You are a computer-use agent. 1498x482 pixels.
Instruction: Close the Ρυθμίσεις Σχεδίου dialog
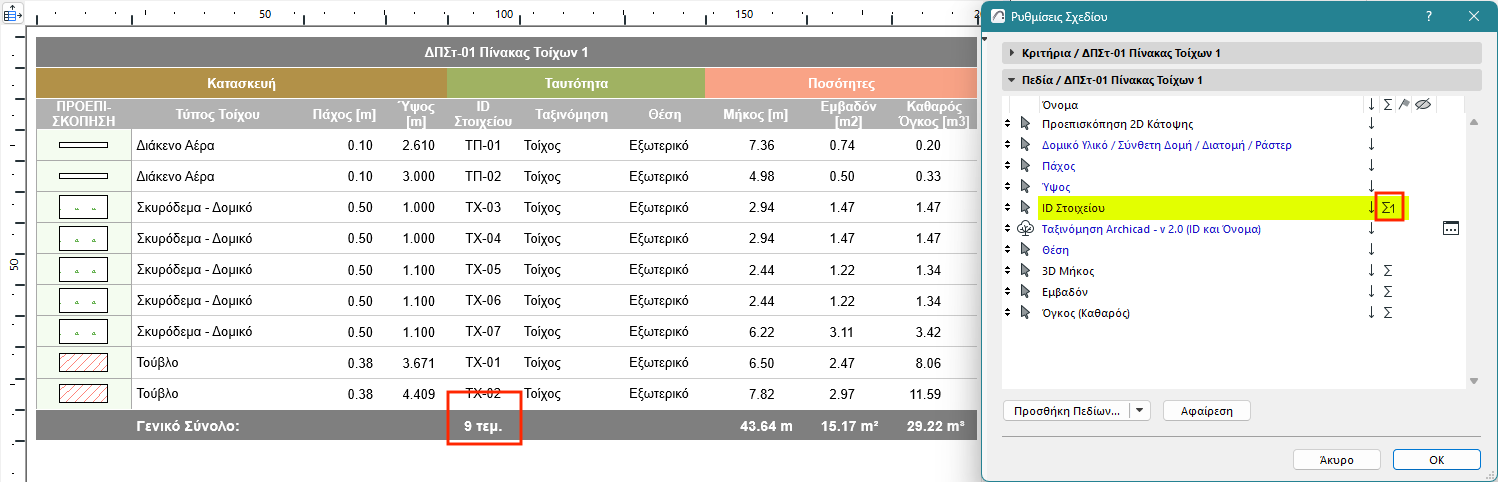pyautogui.click(x=1474, y=17)
